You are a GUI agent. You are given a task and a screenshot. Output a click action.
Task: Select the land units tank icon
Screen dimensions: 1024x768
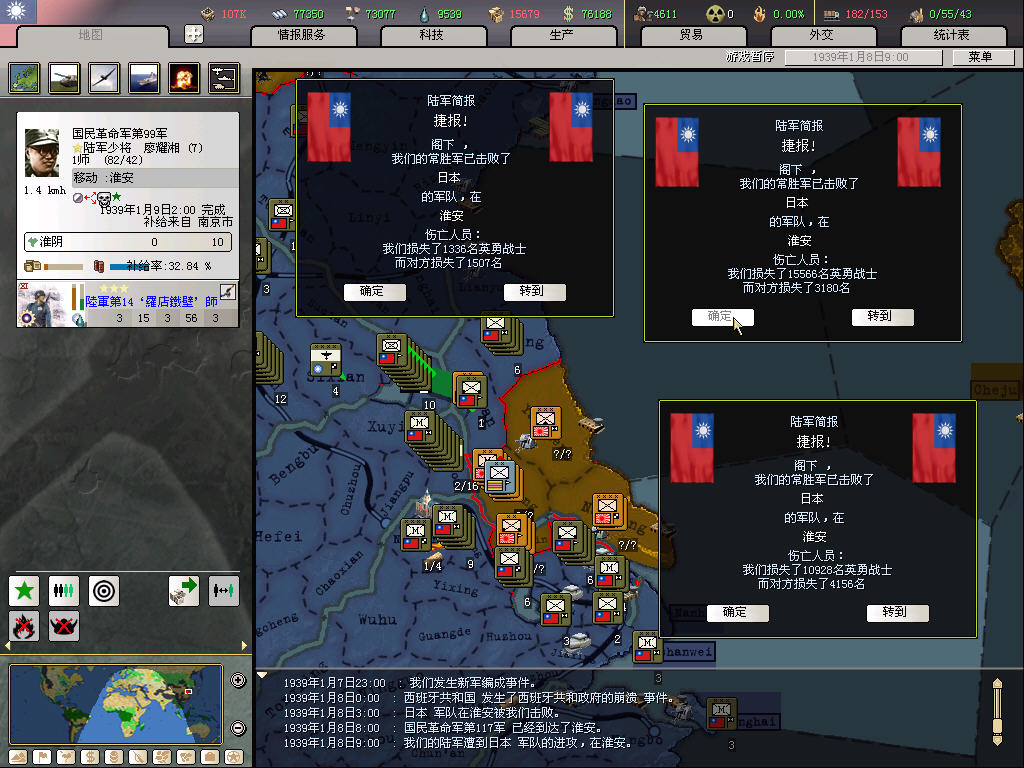pos(64,78)
